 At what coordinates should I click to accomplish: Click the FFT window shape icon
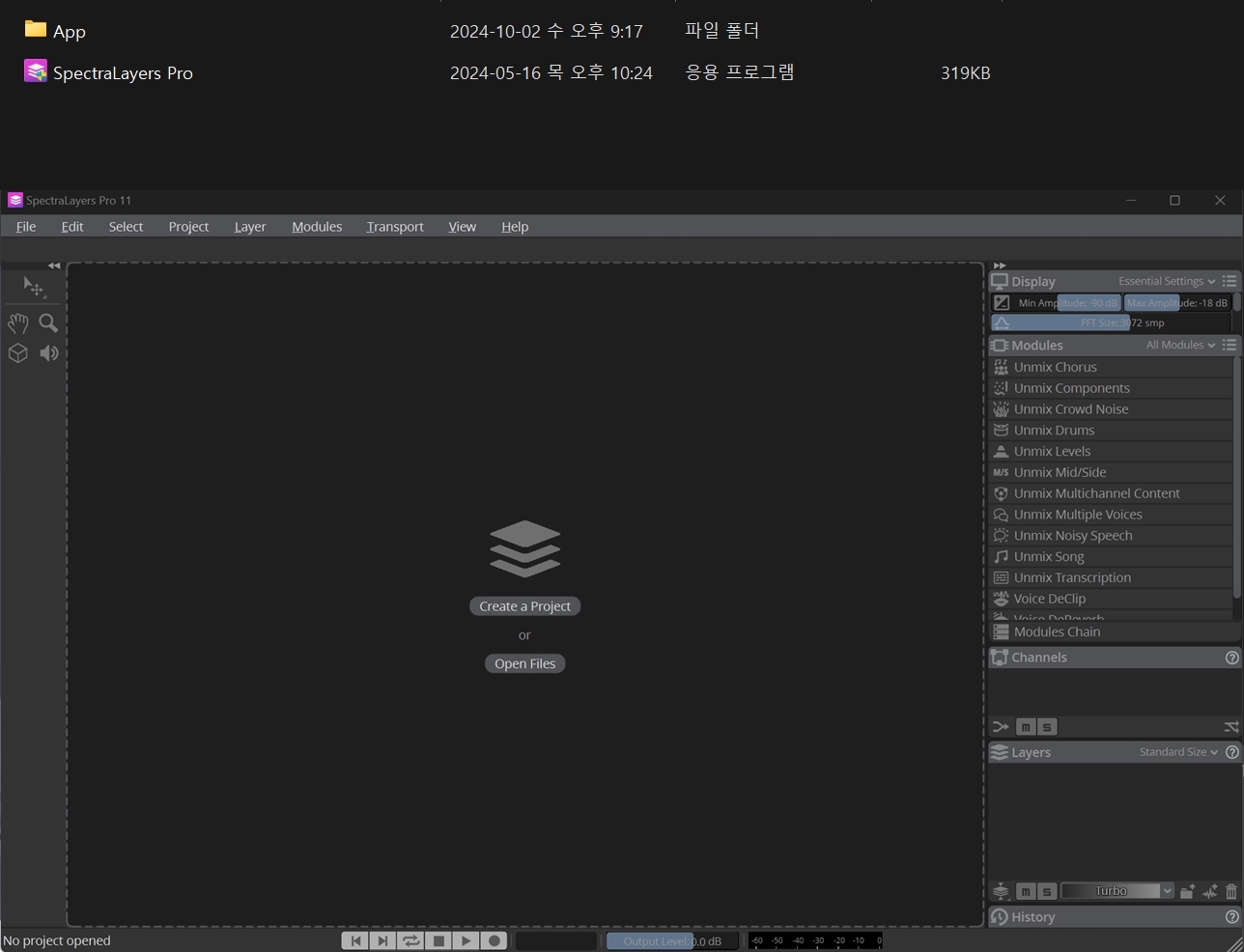(1002, 323)
